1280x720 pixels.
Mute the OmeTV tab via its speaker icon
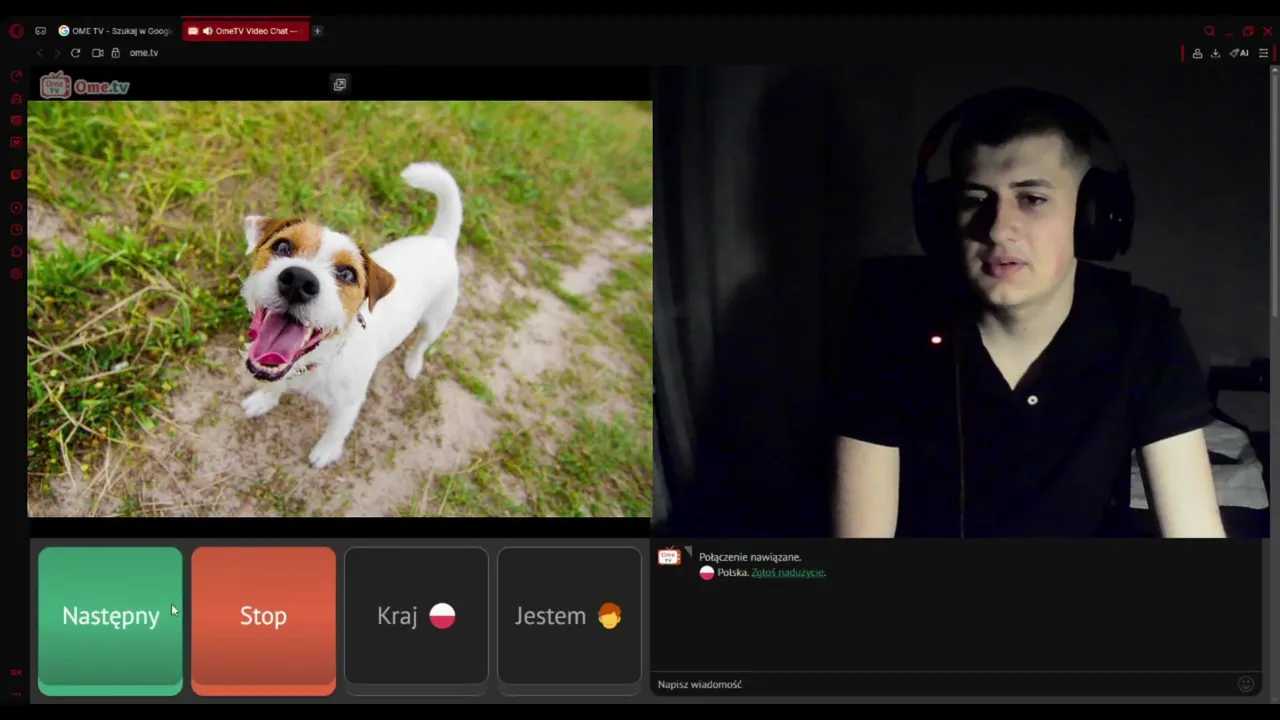tap(208, 31)
